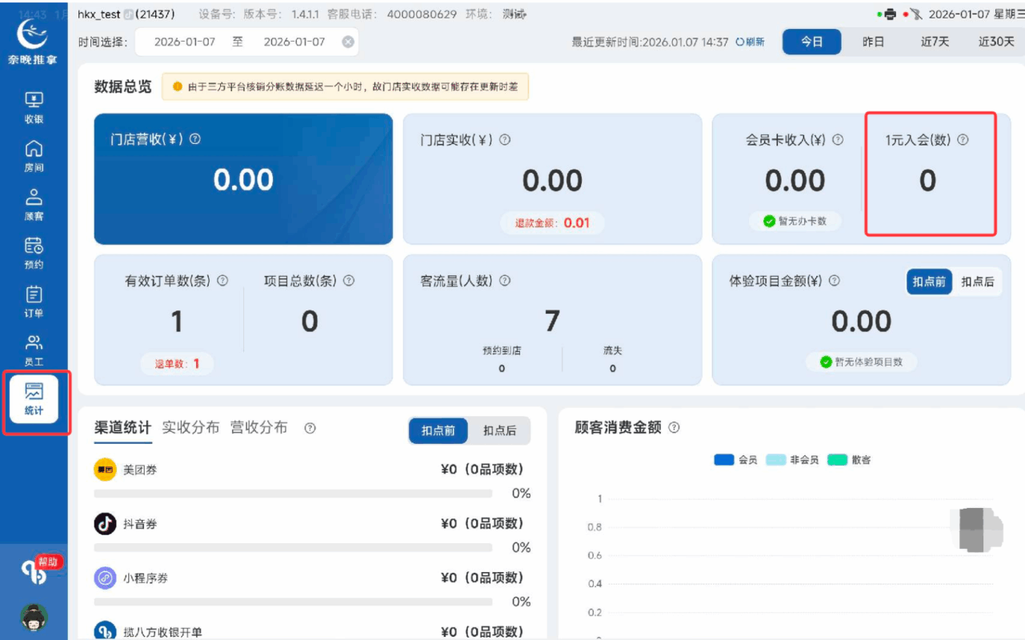1025x640 pixels.
Task: Select the 收银 icon in sidebar
Action: tap(34, 104)
